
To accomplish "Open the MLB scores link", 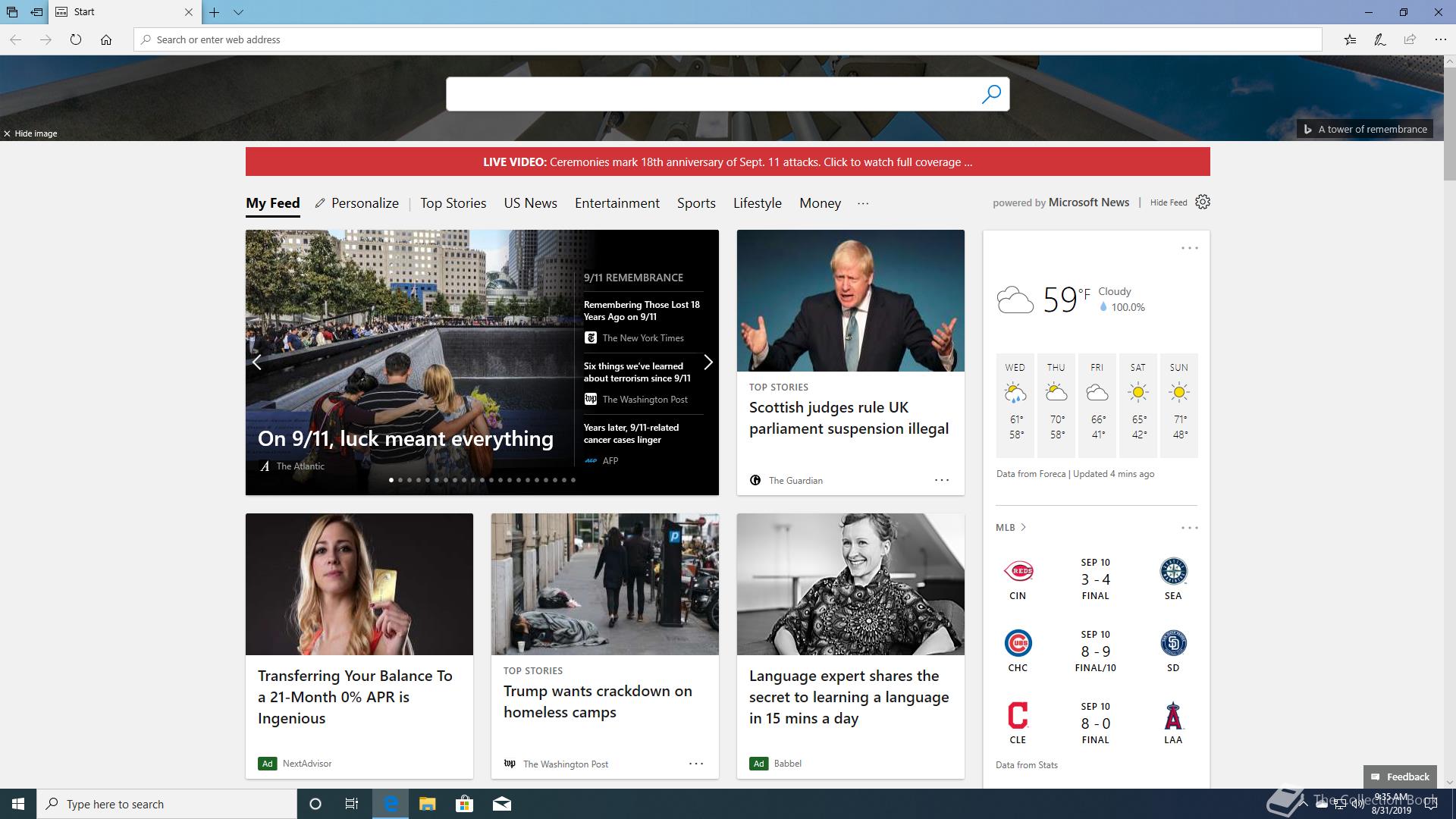I will click(x=1010, y=527).
